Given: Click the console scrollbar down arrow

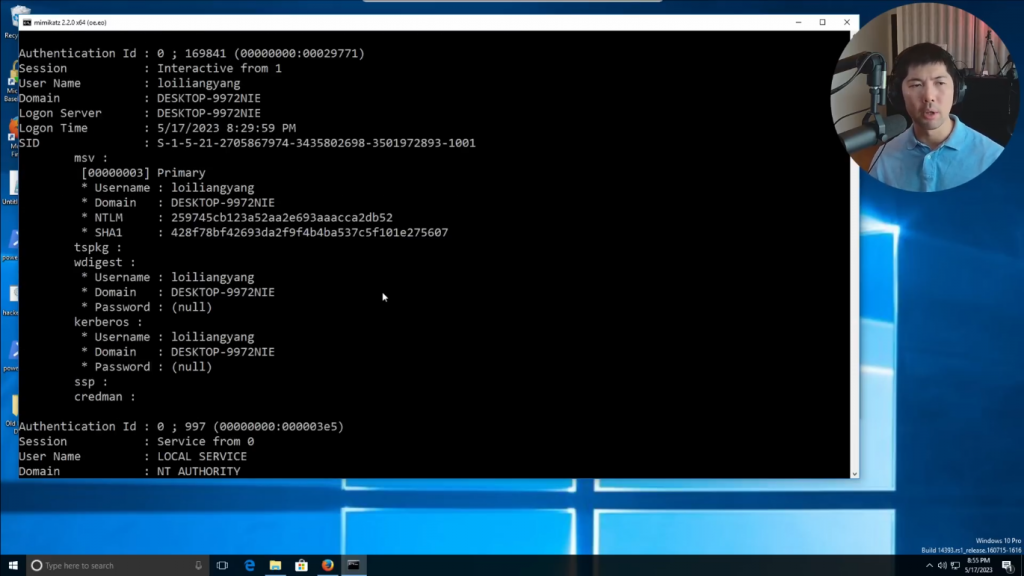Looking at the screenshot, I should click(854, 474).
